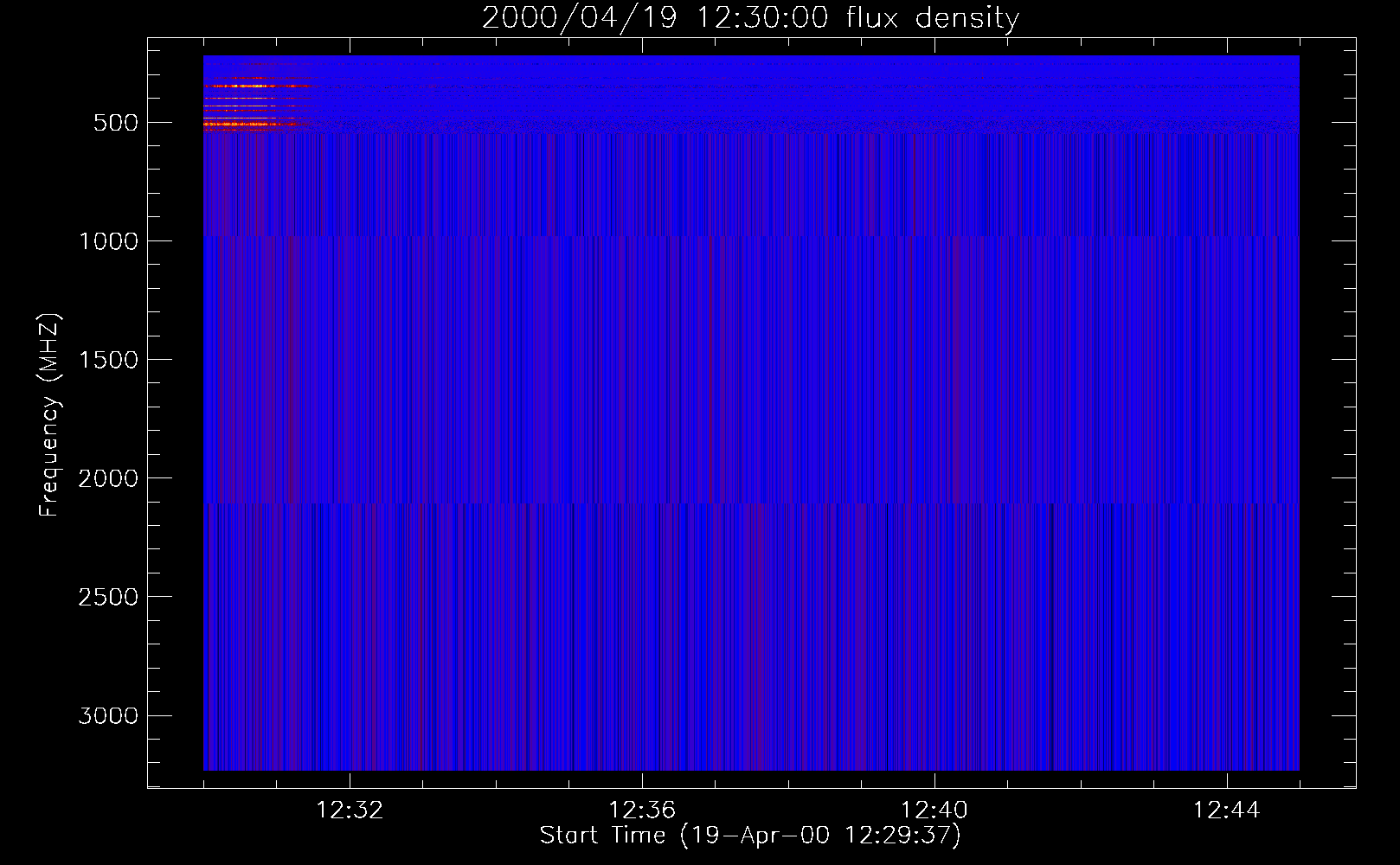The height and width of the screenshot is (865, 1400).
Task: Click the 3000 frequency tick label
Action: 108,715
